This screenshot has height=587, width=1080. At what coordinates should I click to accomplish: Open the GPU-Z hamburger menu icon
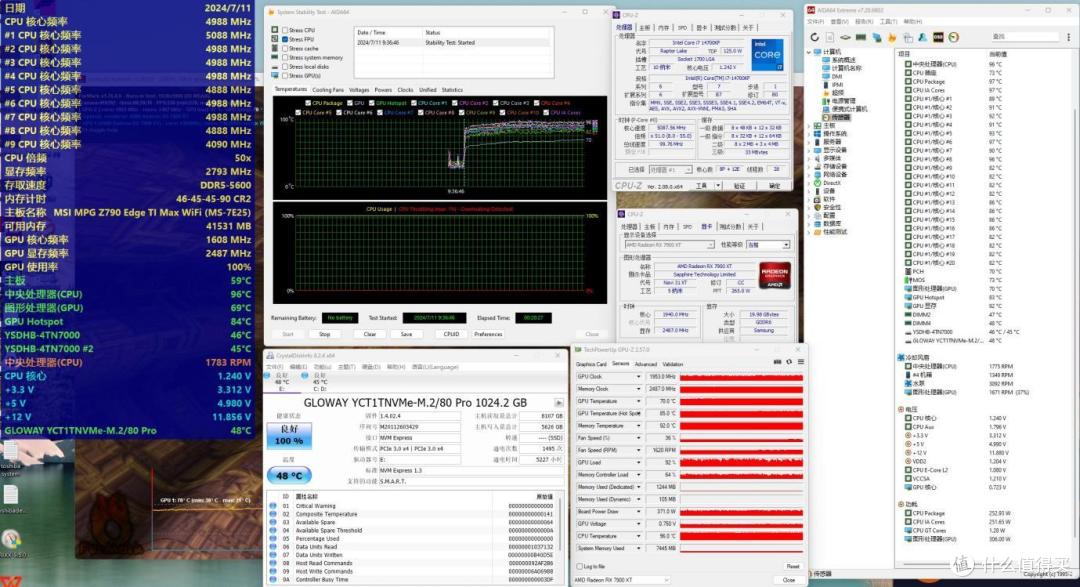800,362
